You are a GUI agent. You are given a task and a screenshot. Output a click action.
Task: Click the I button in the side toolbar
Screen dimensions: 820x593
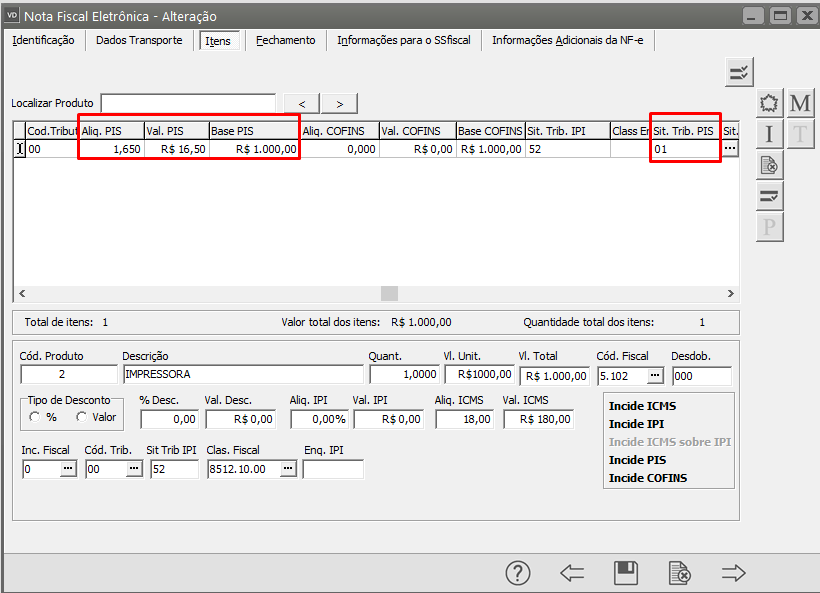pyautogui.click(x=769, y=135)
